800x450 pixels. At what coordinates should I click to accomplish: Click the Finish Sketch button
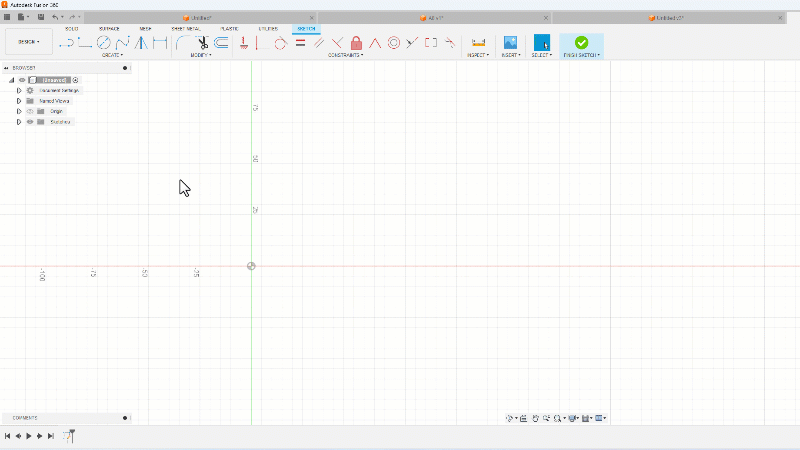tap(581, 45)
